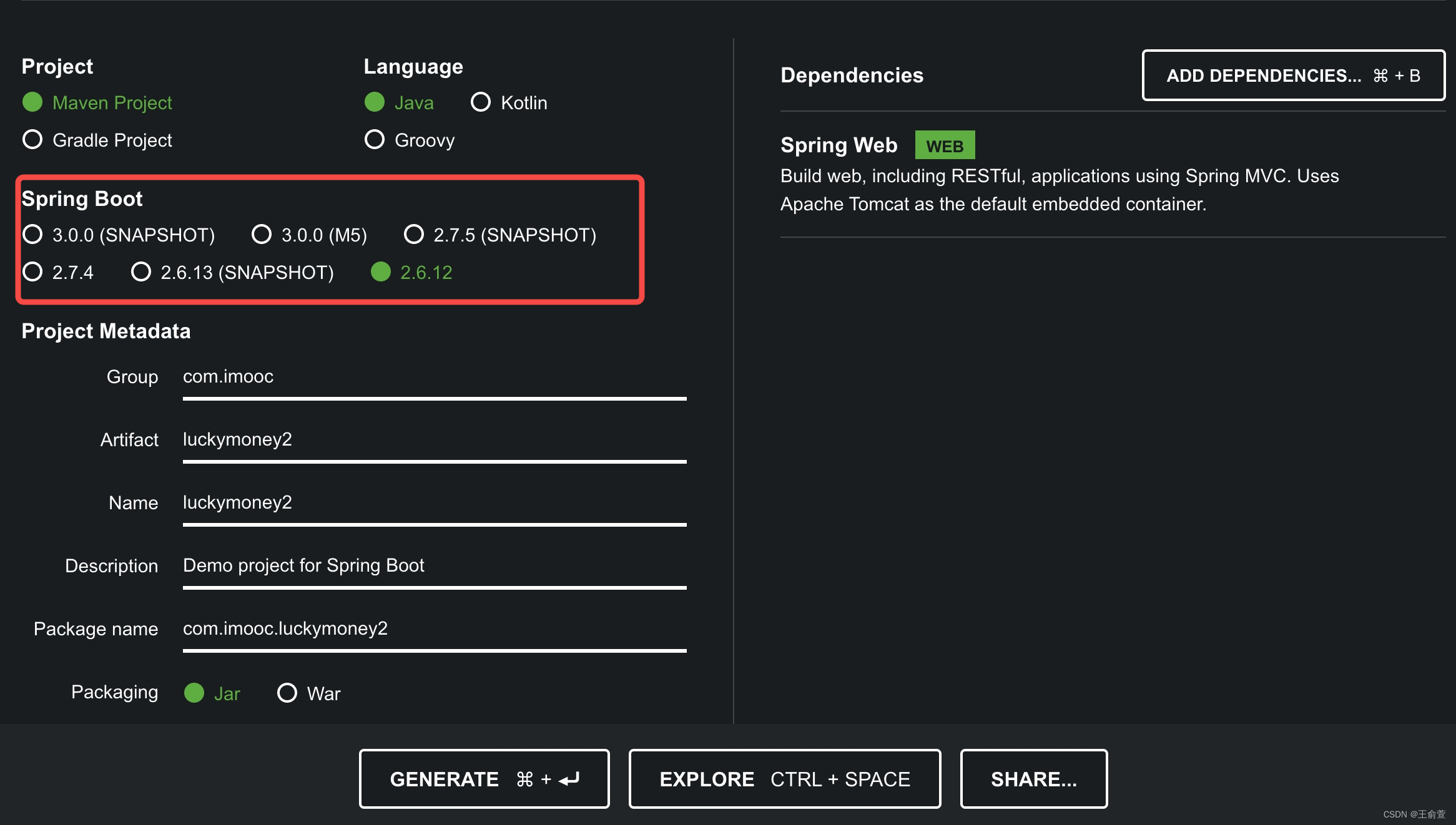Select Jar packaging option
Image resolution: width=1456 pixels, height=825 pixels.
(x=194, y=693)
